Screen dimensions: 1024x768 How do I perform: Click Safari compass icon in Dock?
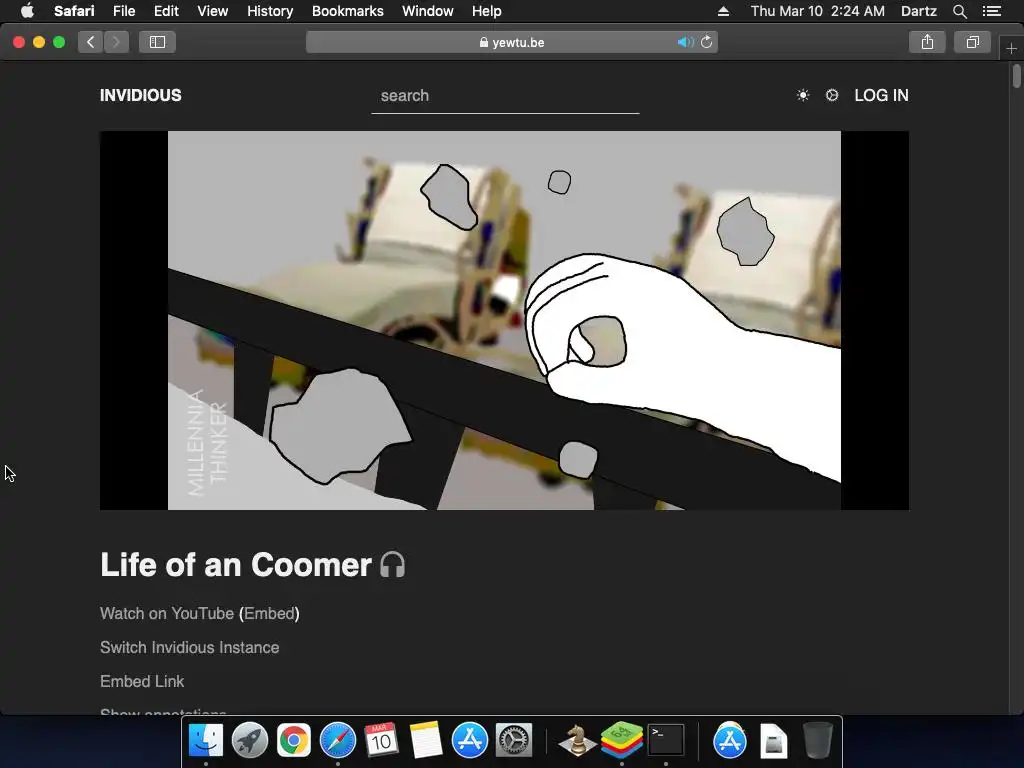[x=338, y=741]
